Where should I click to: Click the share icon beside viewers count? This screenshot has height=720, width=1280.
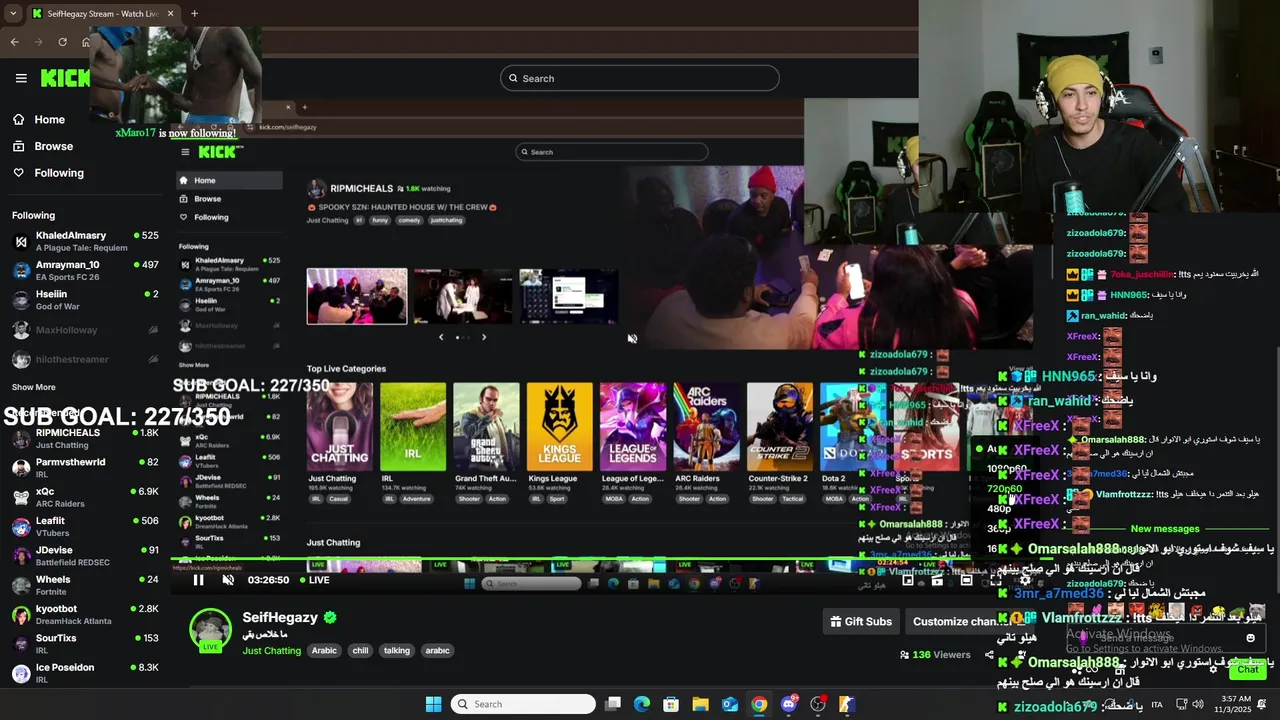pyautogui.click(x=989, y=655)
